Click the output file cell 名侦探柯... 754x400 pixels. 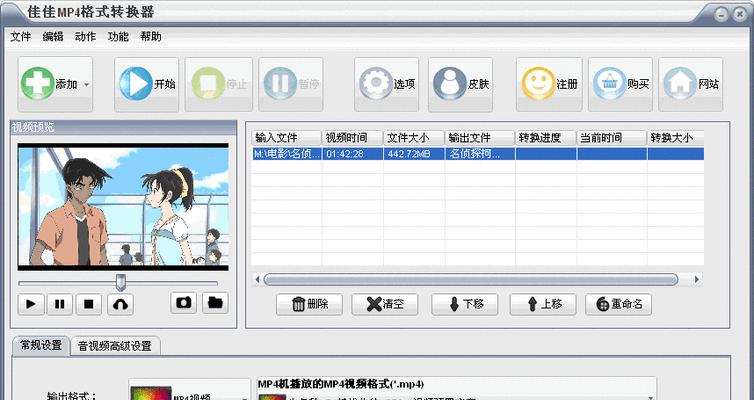pyautogui.click(x=480, y=154)
